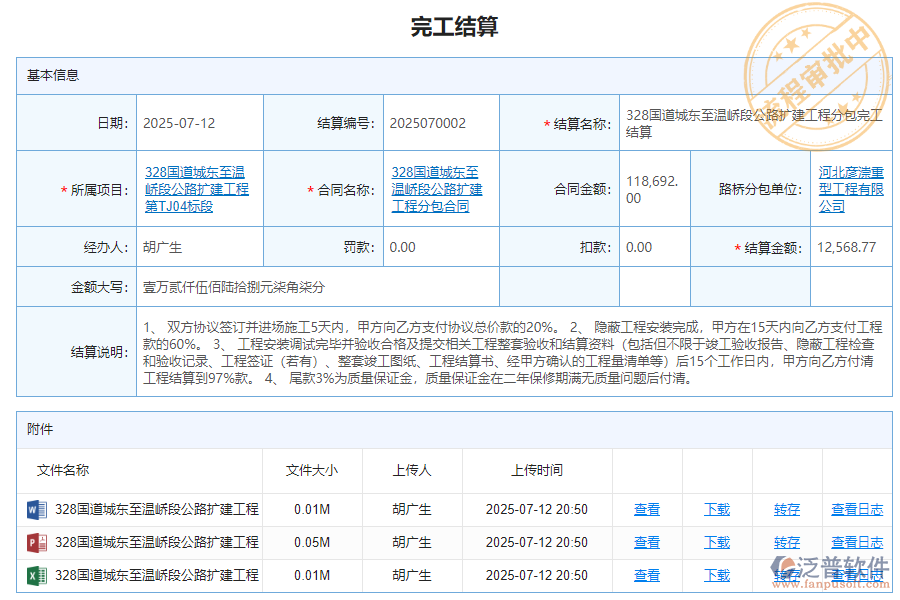Click the Excel file icon on third attachment
The height and width of the screenshot is (600, 900).
click(36, 576)
